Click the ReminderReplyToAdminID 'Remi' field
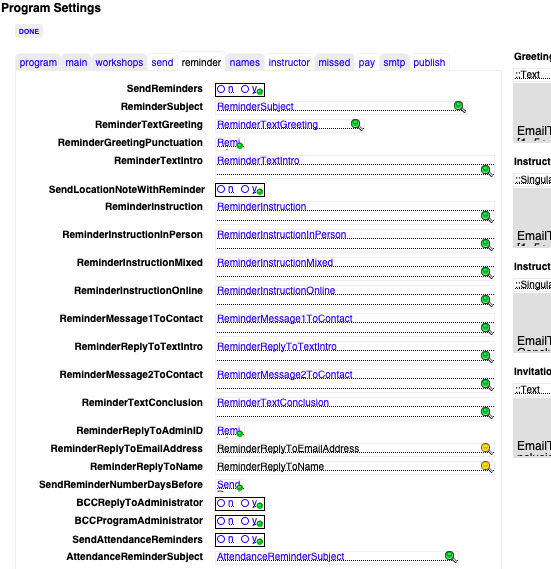This screenshot has width=551, height=569. tap(230, 431)
